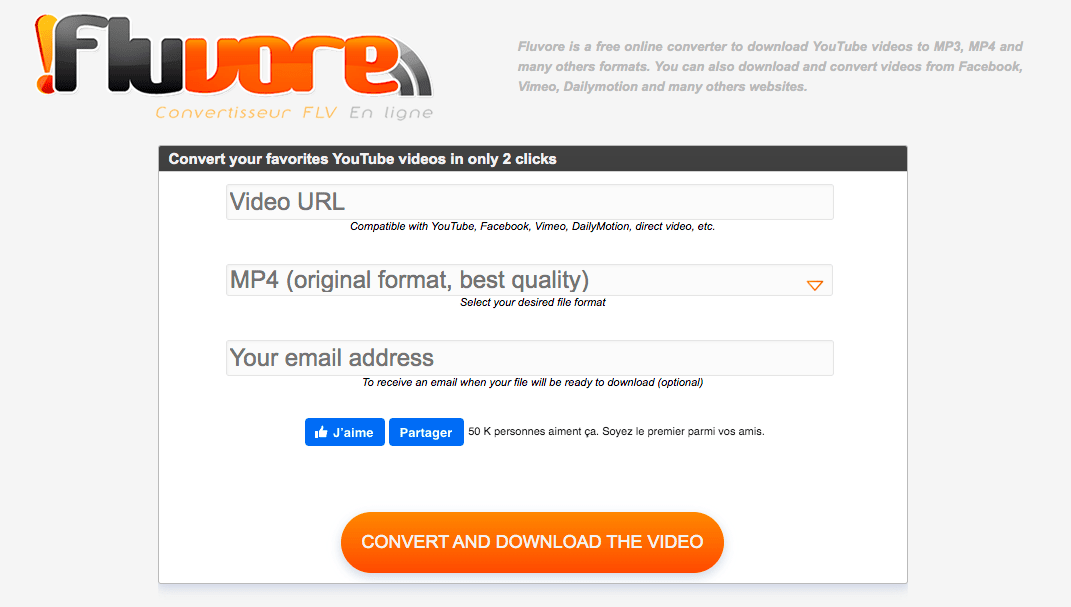
Task: Open the MP4 file format dropdown
Action: [x=529, y=280]
